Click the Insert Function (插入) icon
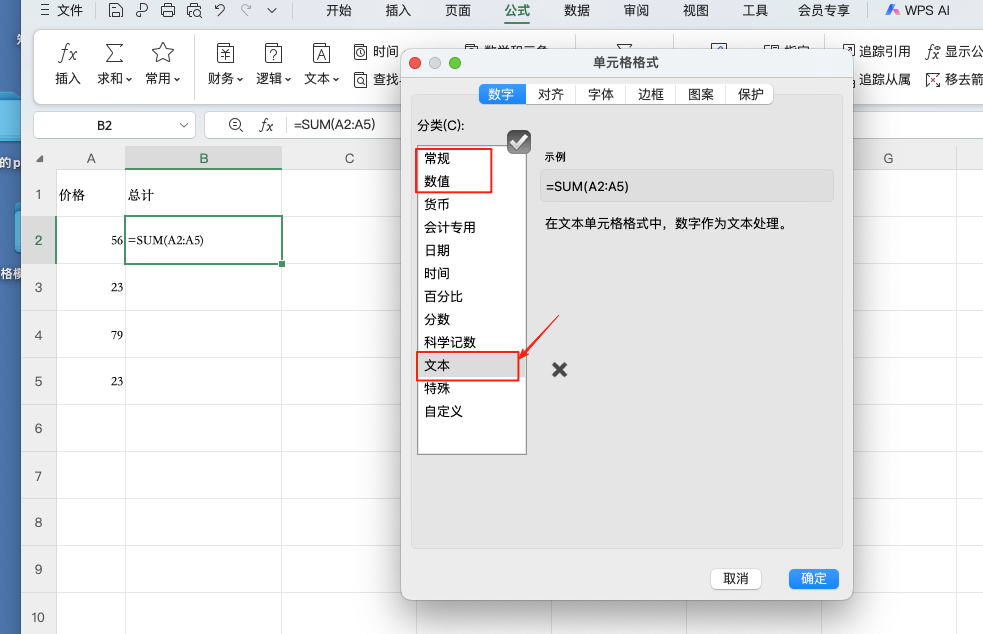 coord(66,60)
